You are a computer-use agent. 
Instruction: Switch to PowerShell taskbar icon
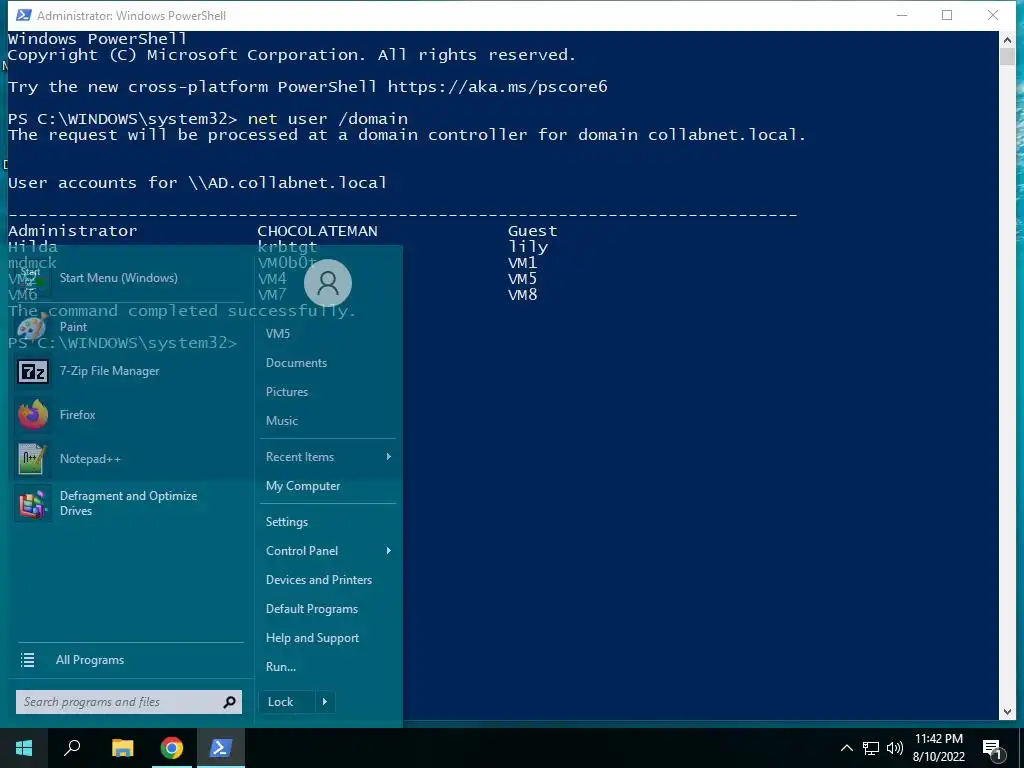pyautogui.click(x=220, y=748)
